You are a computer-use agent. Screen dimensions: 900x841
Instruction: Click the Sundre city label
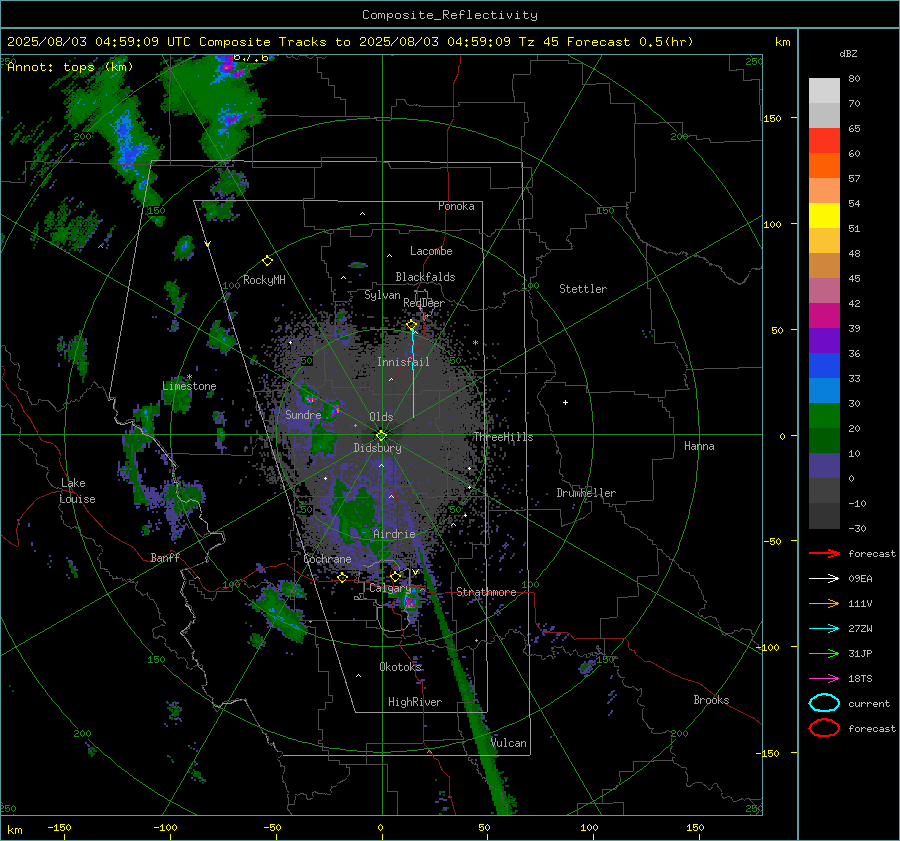coord(303,414)
